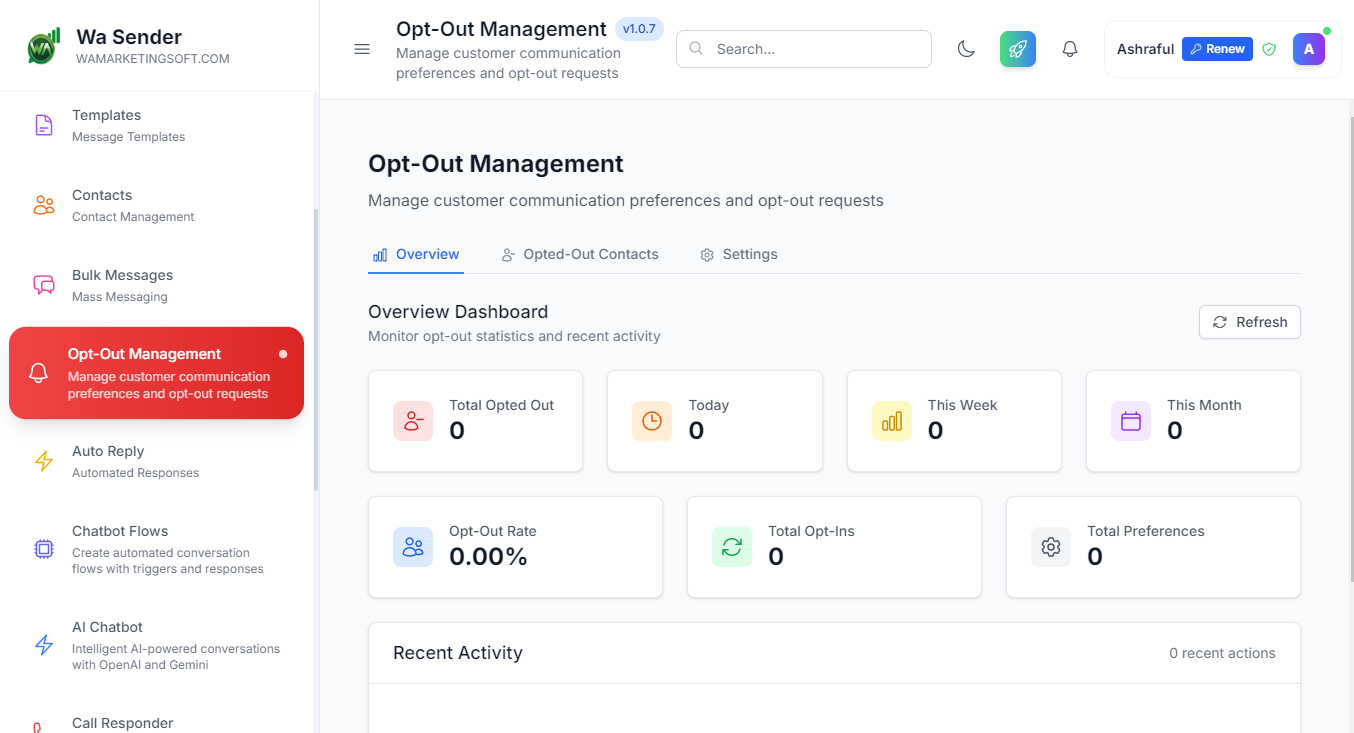Click the Contacts people icon in sidebar
This screenshot has height=733, width=1354.
[x=44, y=205]
